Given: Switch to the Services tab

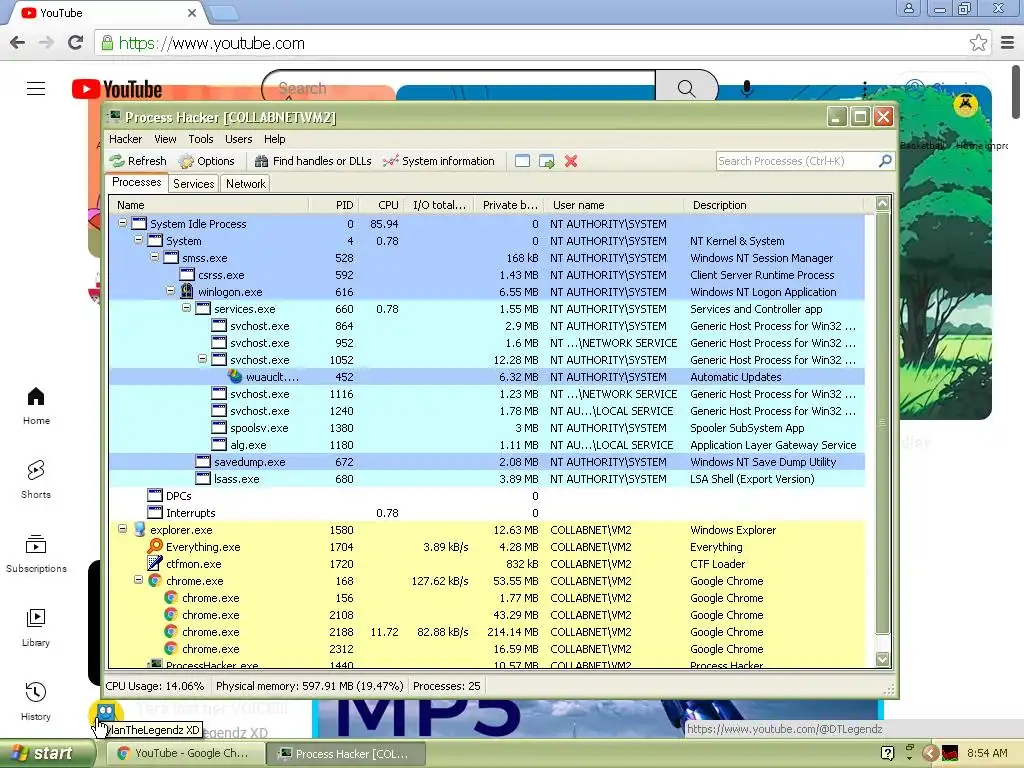Looking at the screenshot, I should (x=193, y=184).
